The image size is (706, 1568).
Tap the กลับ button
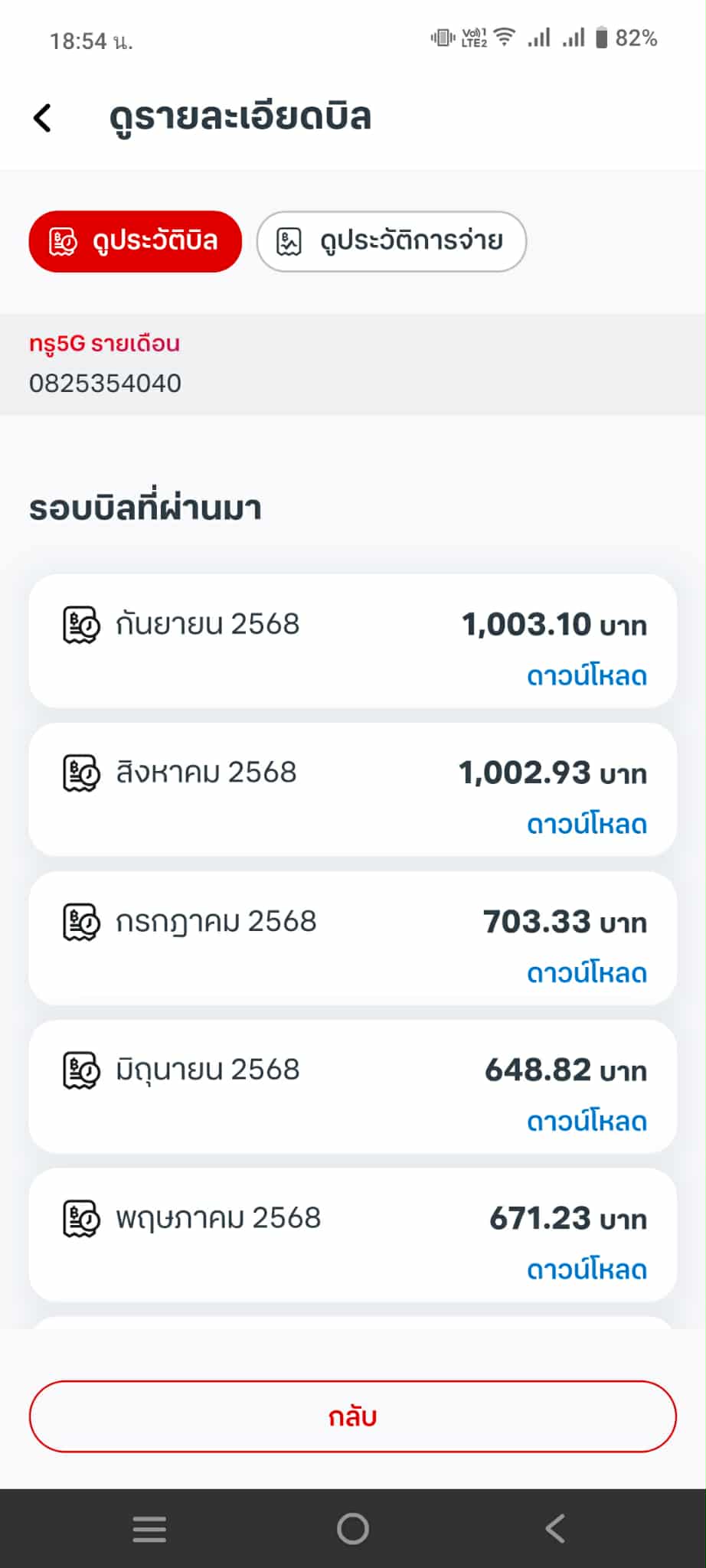353,1416
